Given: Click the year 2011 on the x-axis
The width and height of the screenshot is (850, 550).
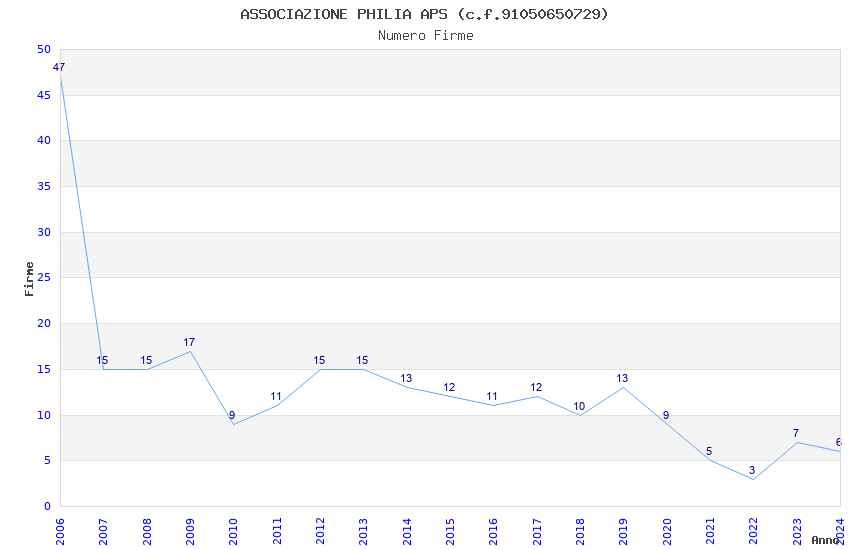Looking at the screenshot, I should [x=276, y=532].
